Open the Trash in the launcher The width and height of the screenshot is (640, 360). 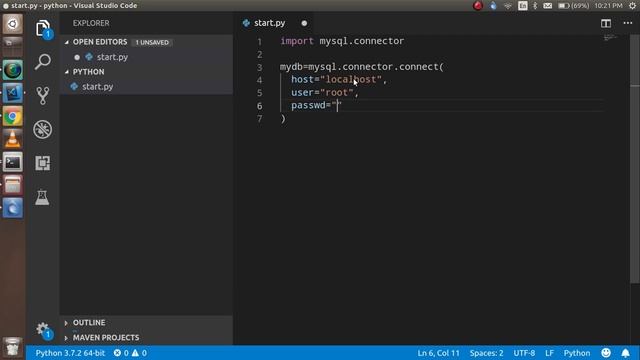click(x=13, y=347)
